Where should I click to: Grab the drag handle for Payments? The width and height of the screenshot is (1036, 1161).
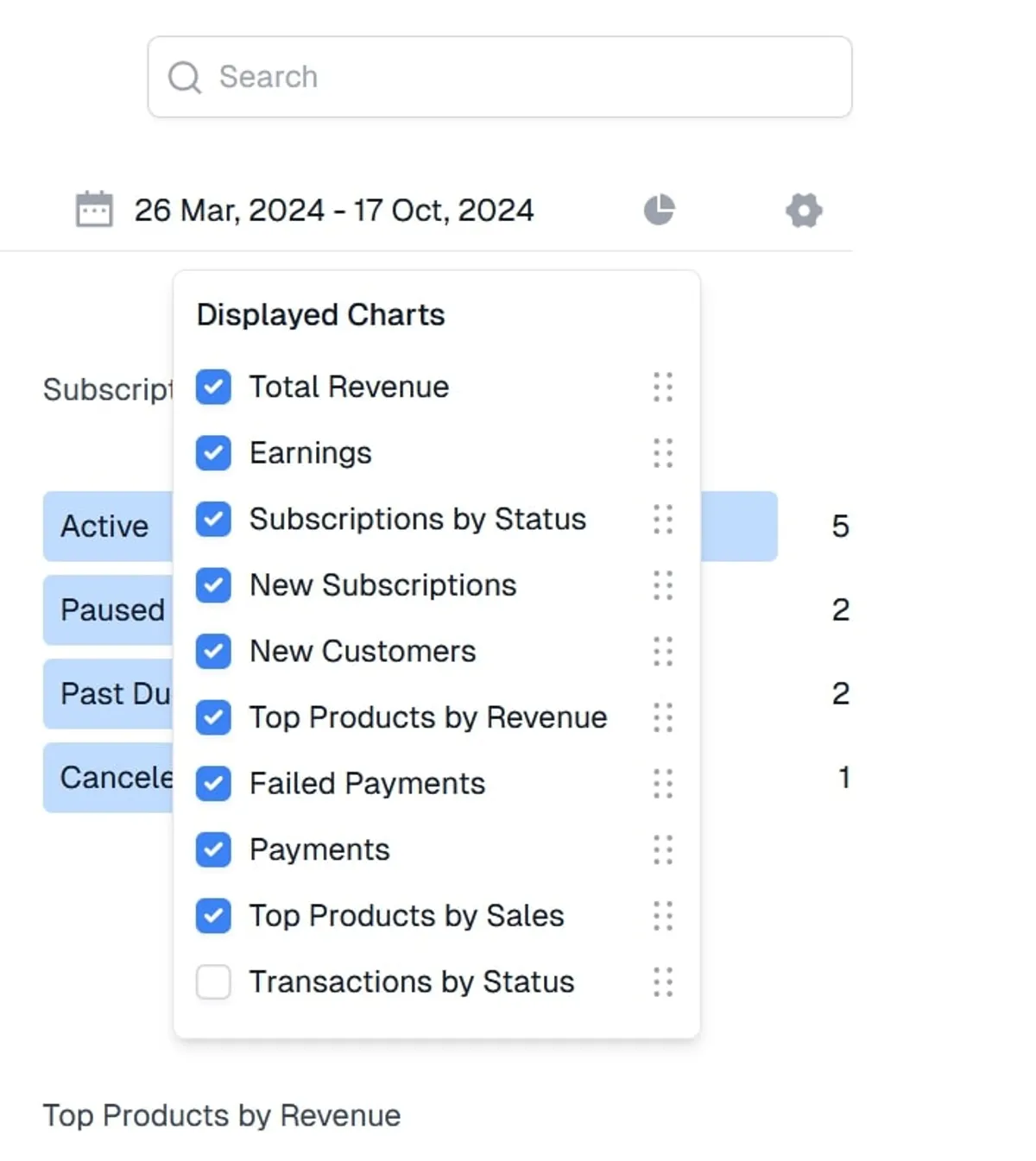(663, 850)
